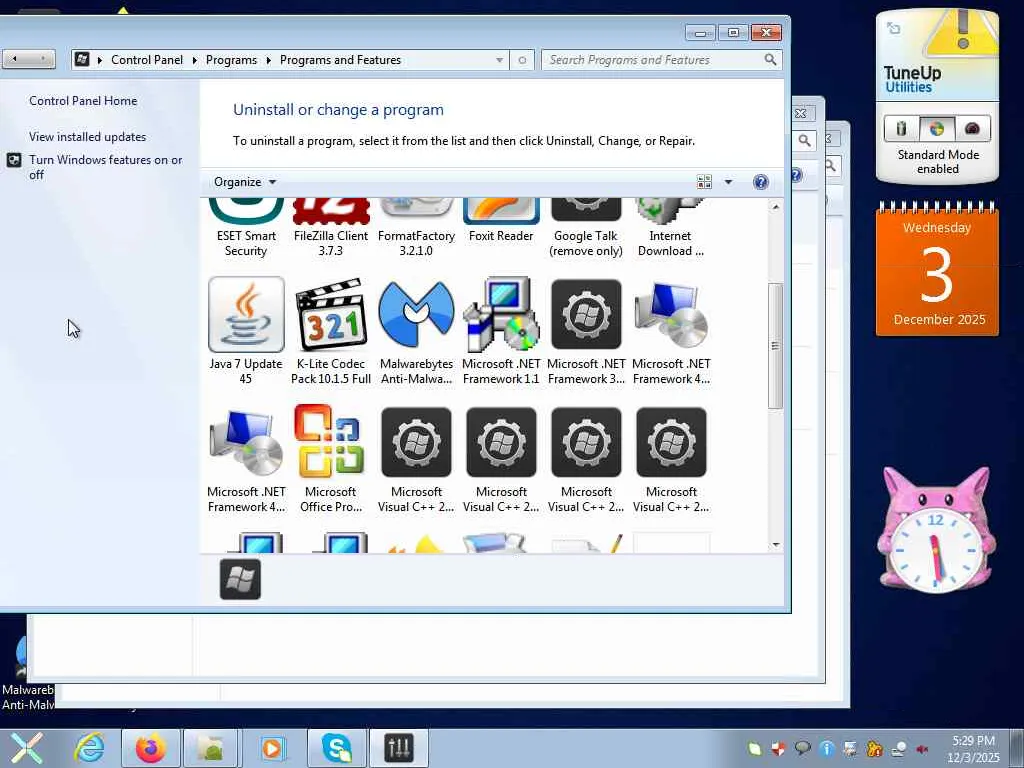Select FormatFactory 3.2.1.0 program
The height and width of the screenshot is (768, 1024).
coord(416,229)
